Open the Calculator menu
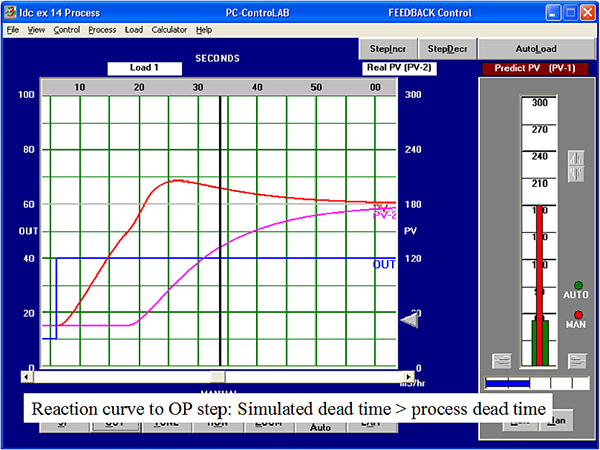Viewport: 600px width, 450px height. [x=169, y=30]
